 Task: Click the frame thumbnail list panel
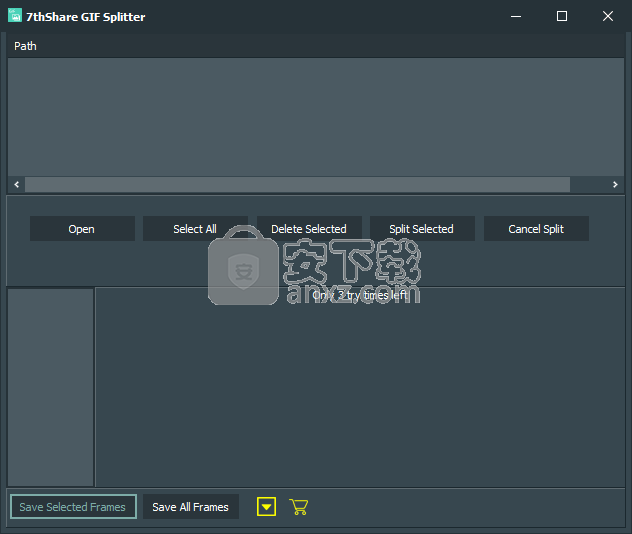51,387
